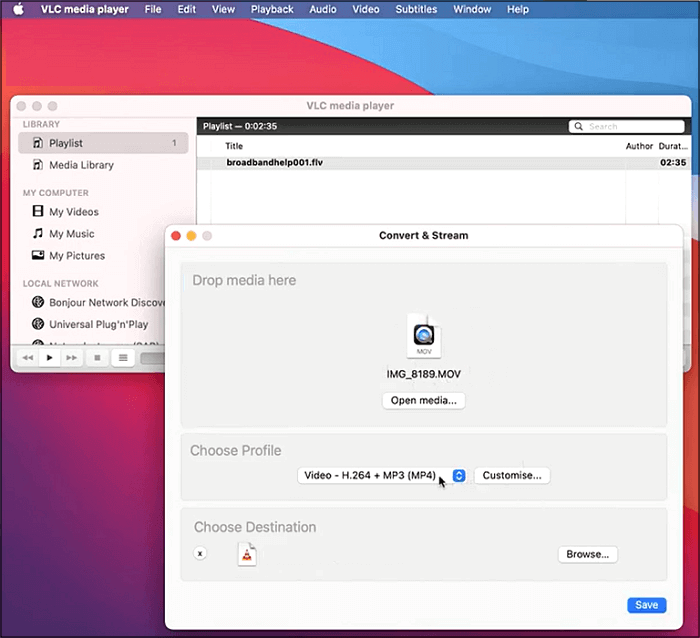
Task: Click the Browse... destination button
Action: click(x=587, y=554)
